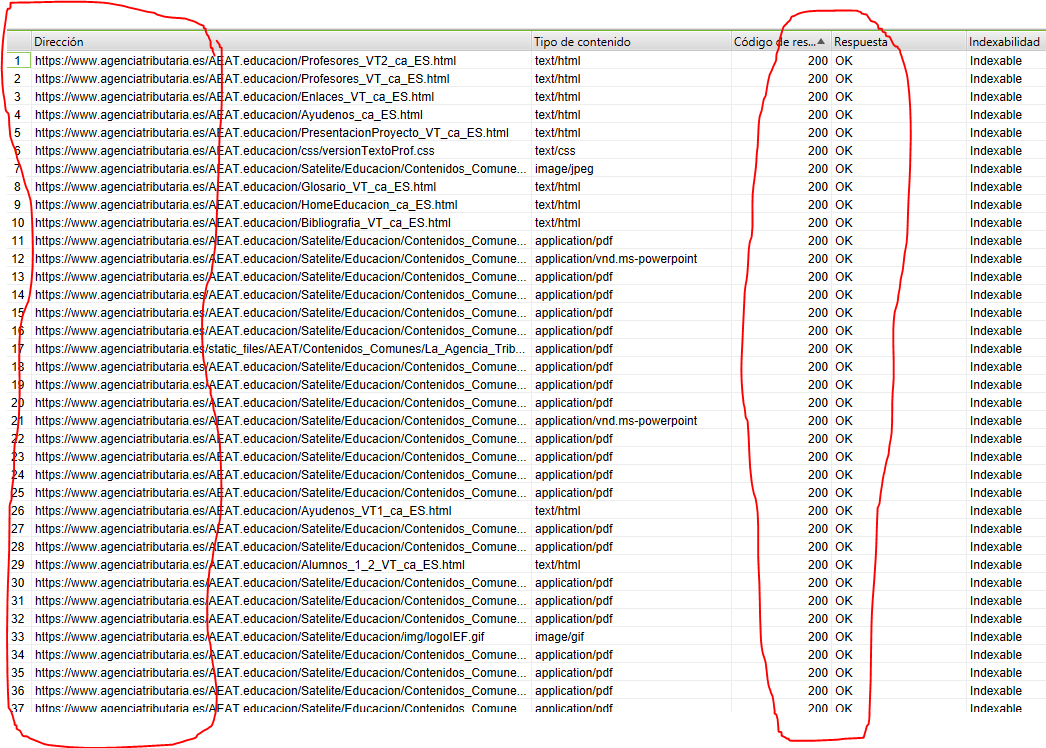Sort by the Tipo de contenido header

(582, 41)
